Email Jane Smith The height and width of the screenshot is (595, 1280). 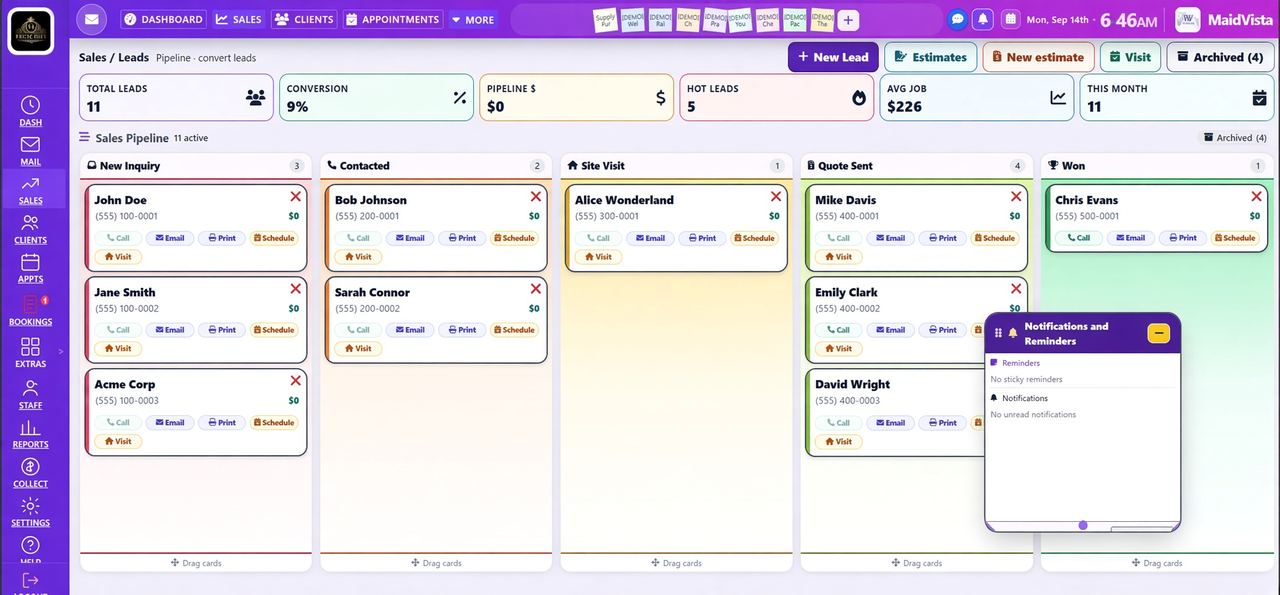(x=170, y=330)
